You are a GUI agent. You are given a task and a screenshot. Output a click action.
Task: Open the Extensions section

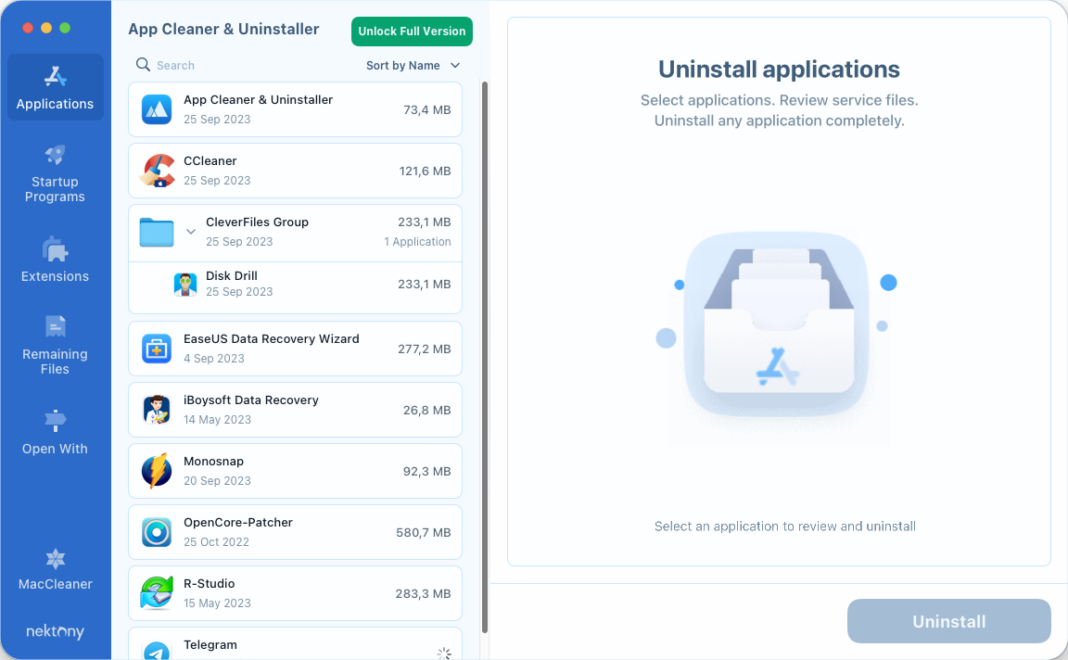click(55, 259)
